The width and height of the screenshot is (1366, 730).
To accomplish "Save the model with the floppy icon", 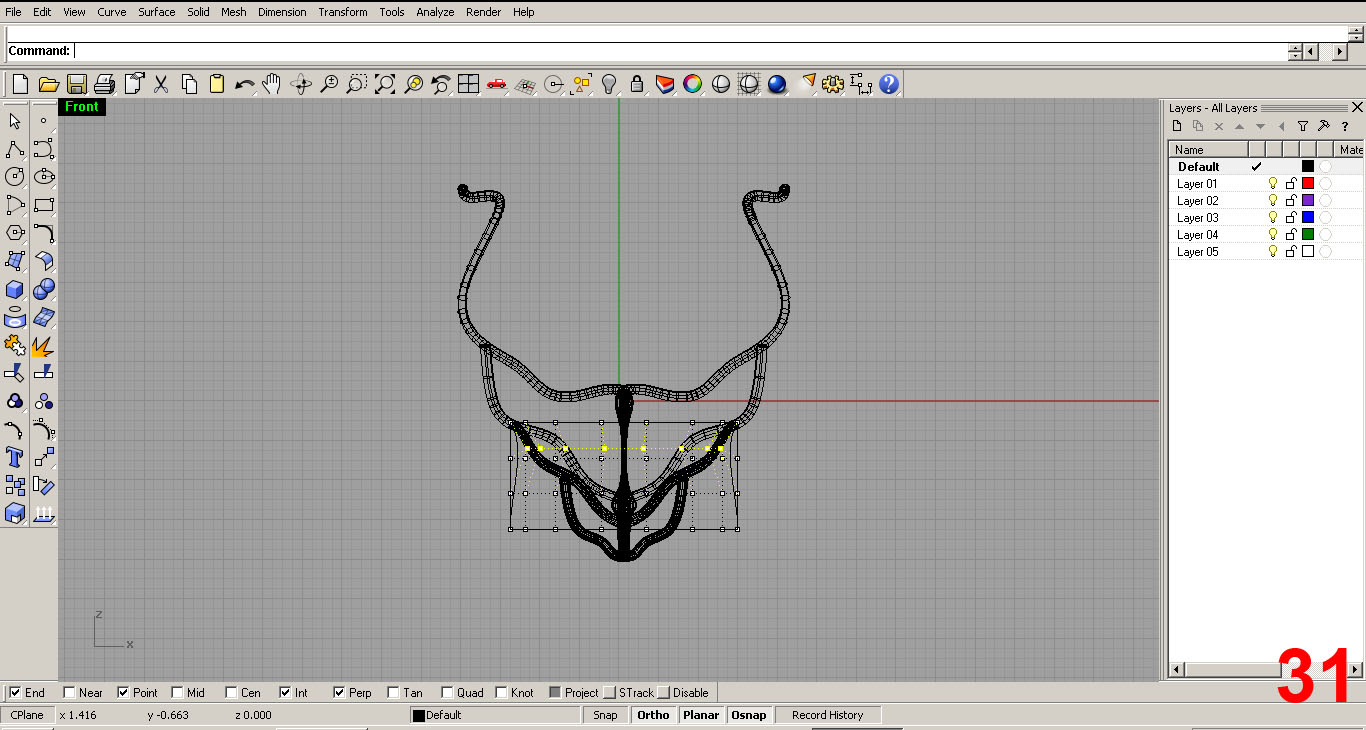I will 77,84.
